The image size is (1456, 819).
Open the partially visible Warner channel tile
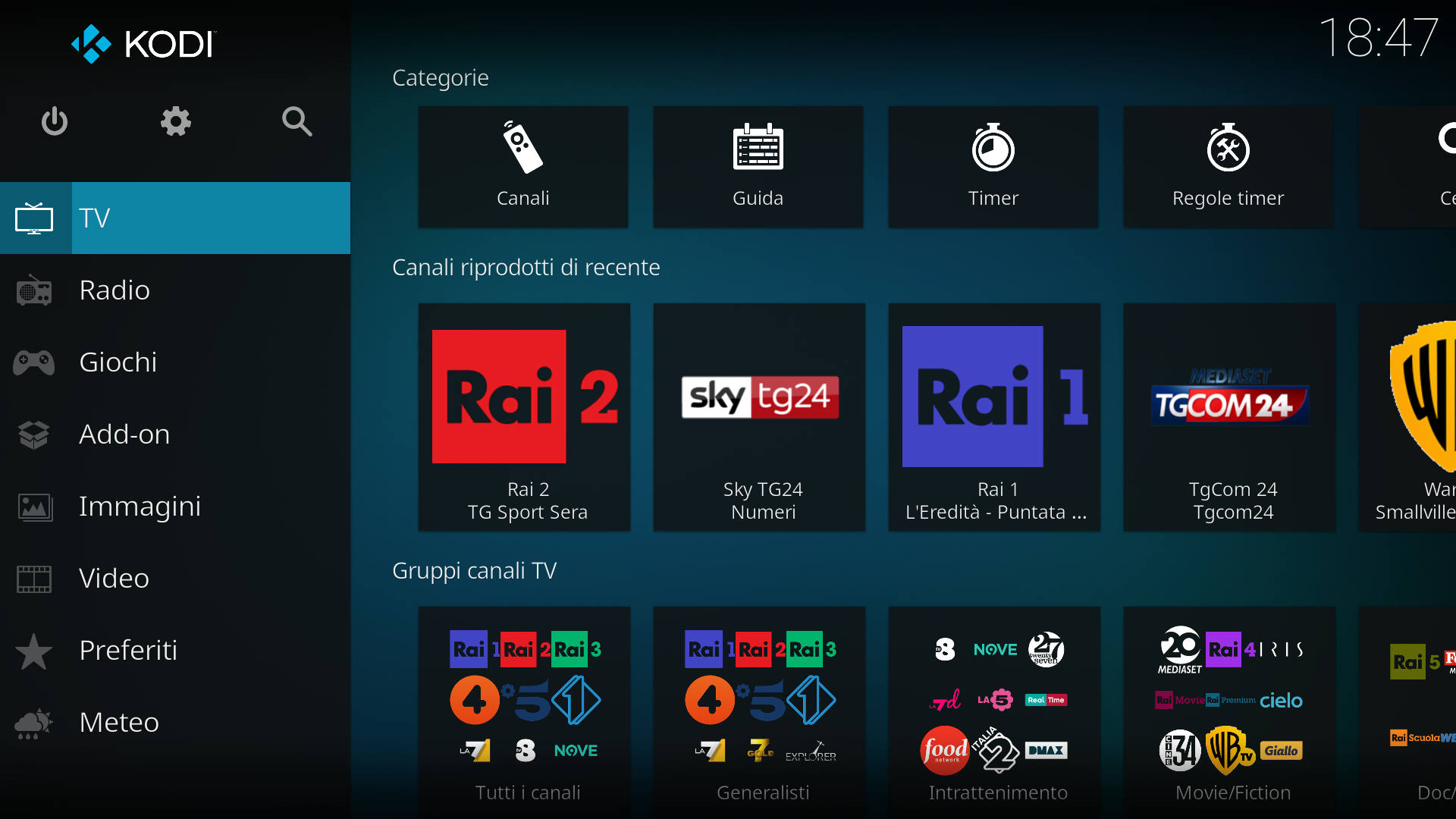(x=1407, y=417)
